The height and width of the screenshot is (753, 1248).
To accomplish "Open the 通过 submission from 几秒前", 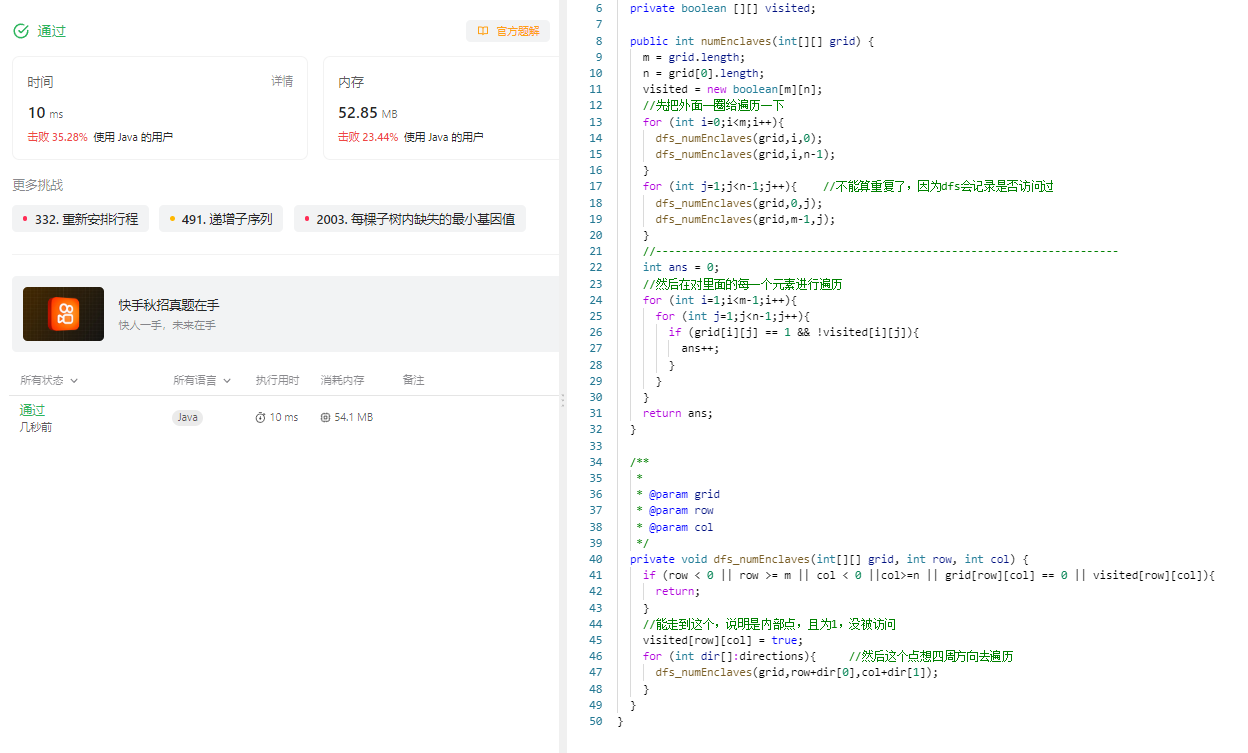I will tap(33, 410).
